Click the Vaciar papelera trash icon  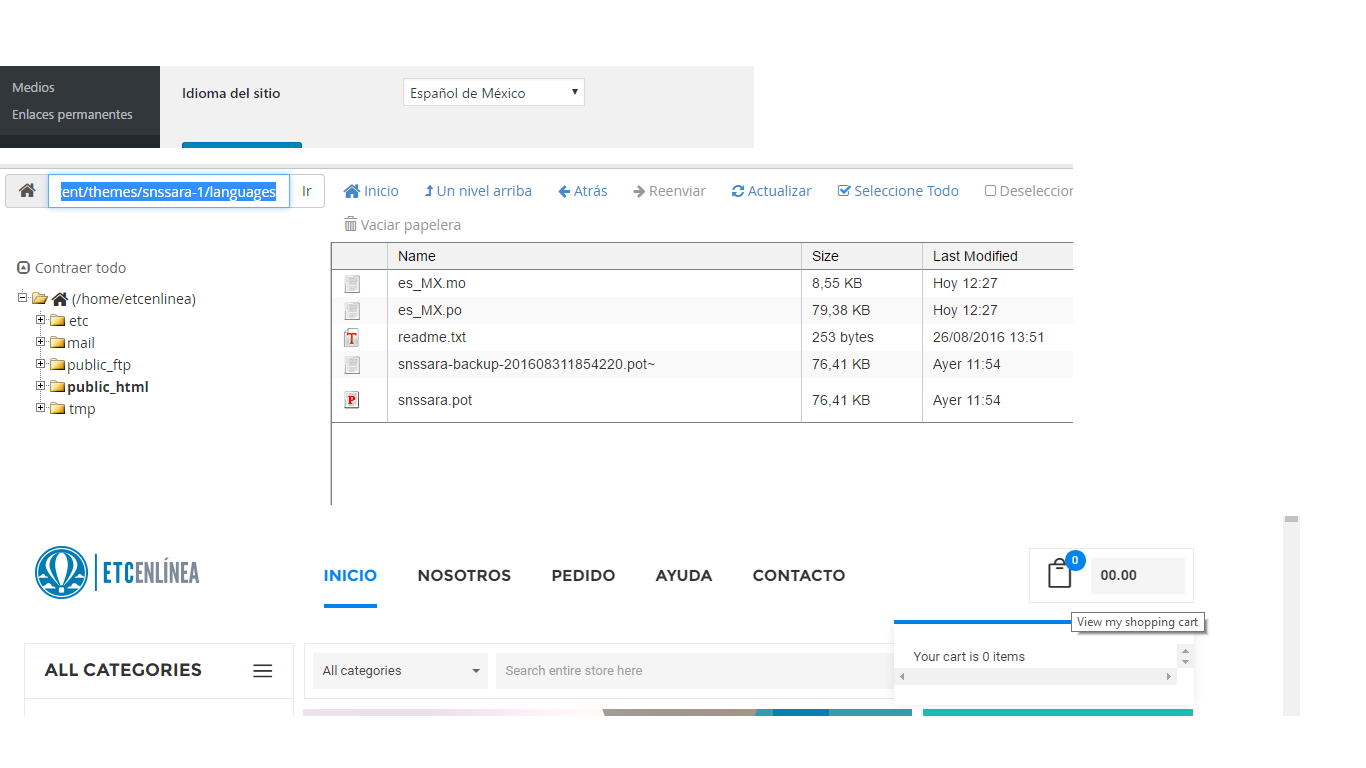click(350, 225)
